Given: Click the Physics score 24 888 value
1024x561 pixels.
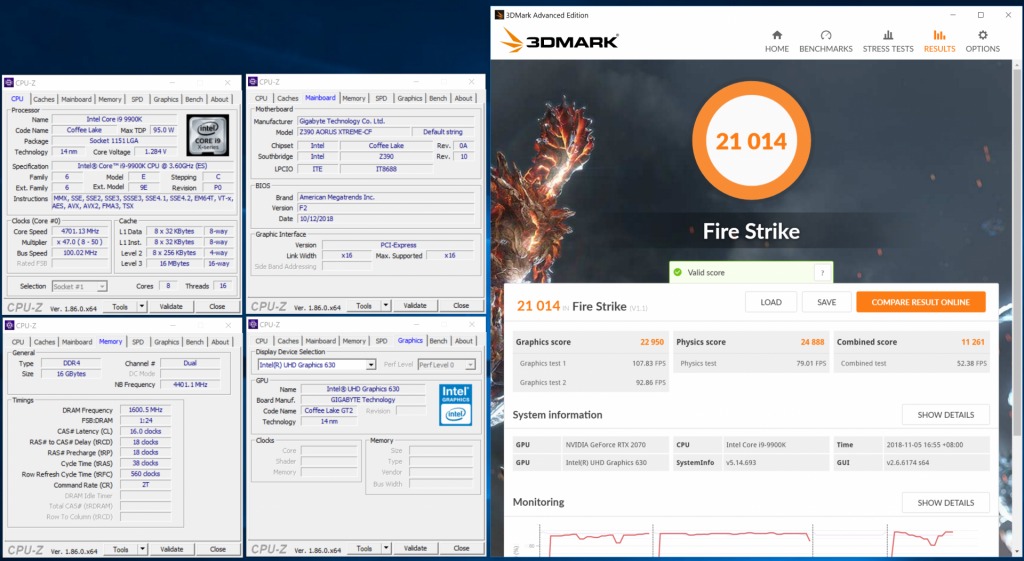Looking at the screenshot, I should (x=812, y=342).
